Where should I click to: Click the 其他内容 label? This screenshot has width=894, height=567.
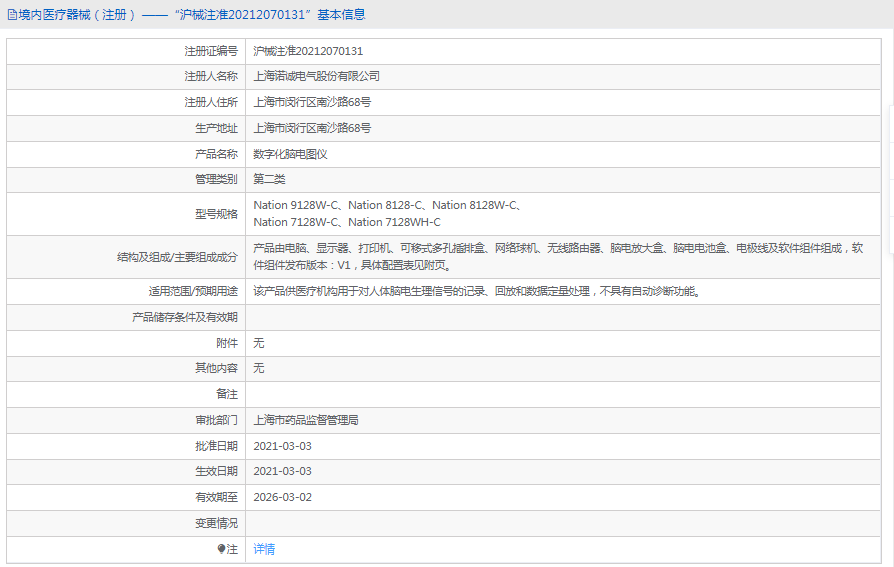[x=216, y=368]
